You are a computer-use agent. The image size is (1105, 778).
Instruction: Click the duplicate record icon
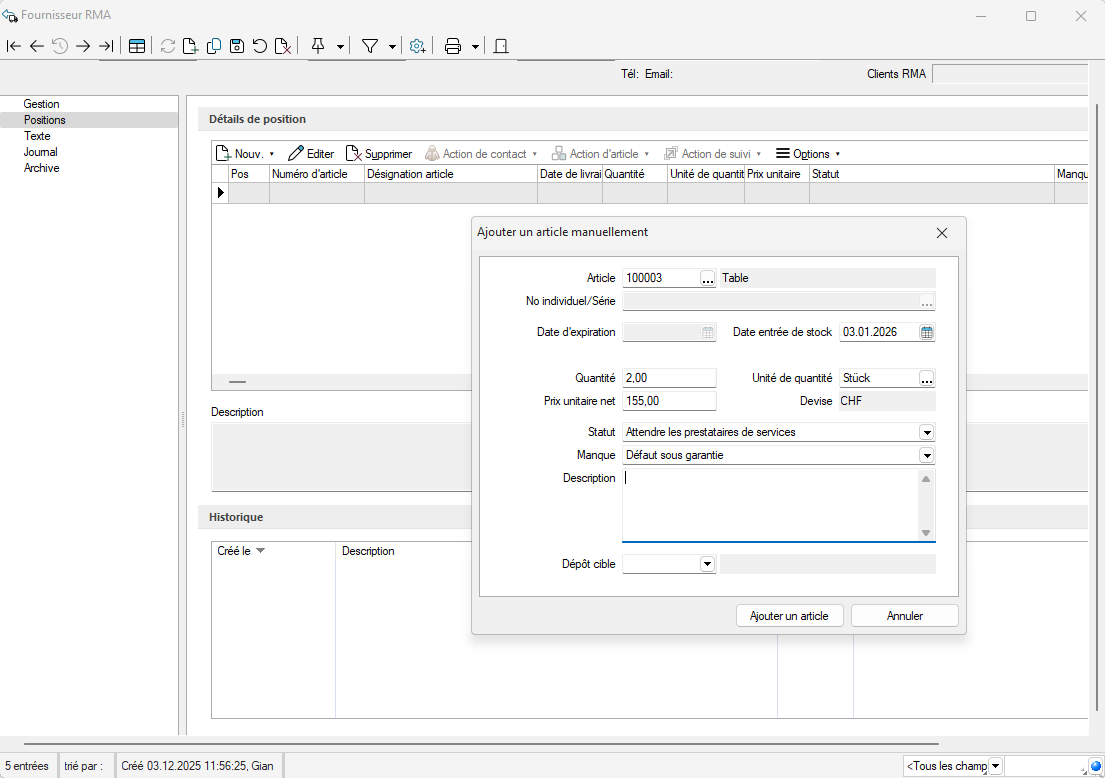(214, 46)
